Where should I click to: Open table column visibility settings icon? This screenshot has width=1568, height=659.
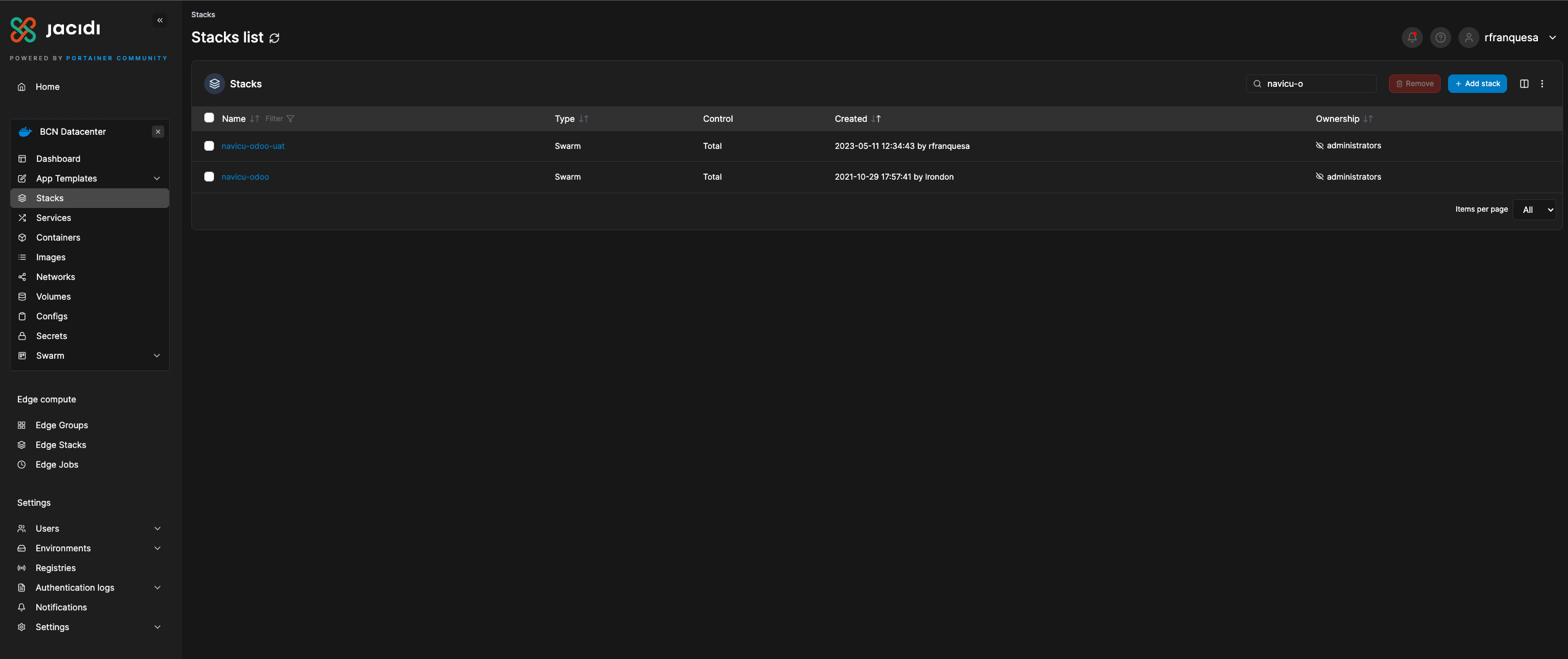[x=1524, y=84]
